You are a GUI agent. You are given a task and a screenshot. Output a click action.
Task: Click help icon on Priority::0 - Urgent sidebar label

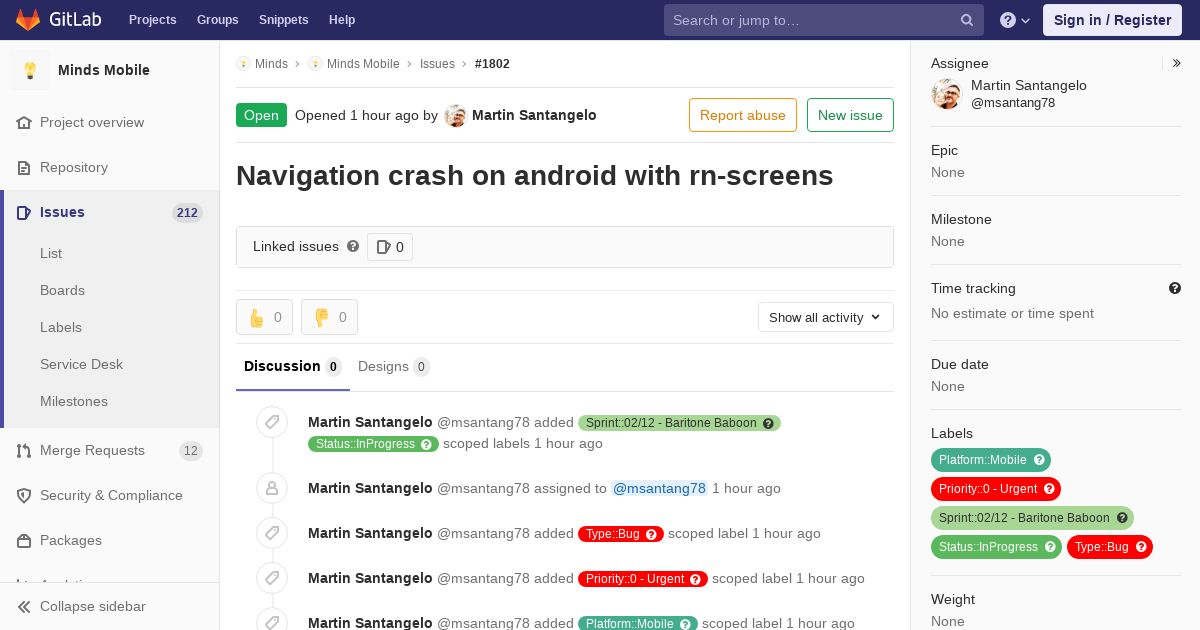pyautogui.click(x=1049, y=489)
